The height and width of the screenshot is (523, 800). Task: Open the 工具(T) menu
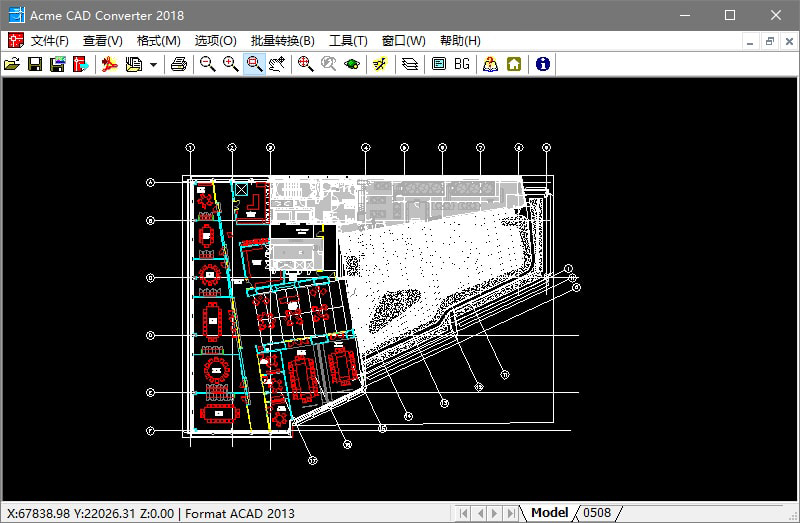point(348,40)
